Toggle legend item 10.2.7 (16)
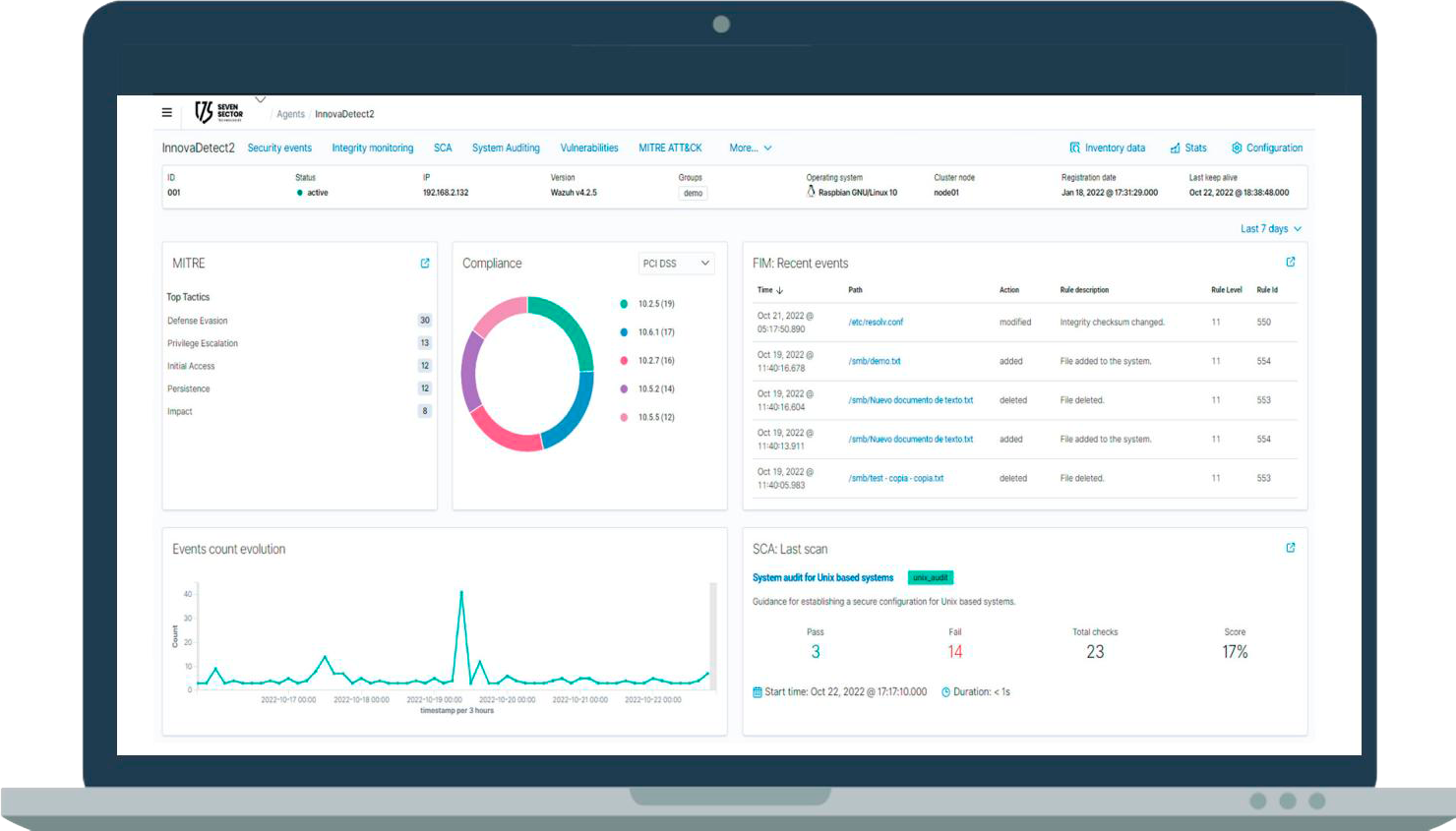The image size is (1456, 831). coord(648,361)
